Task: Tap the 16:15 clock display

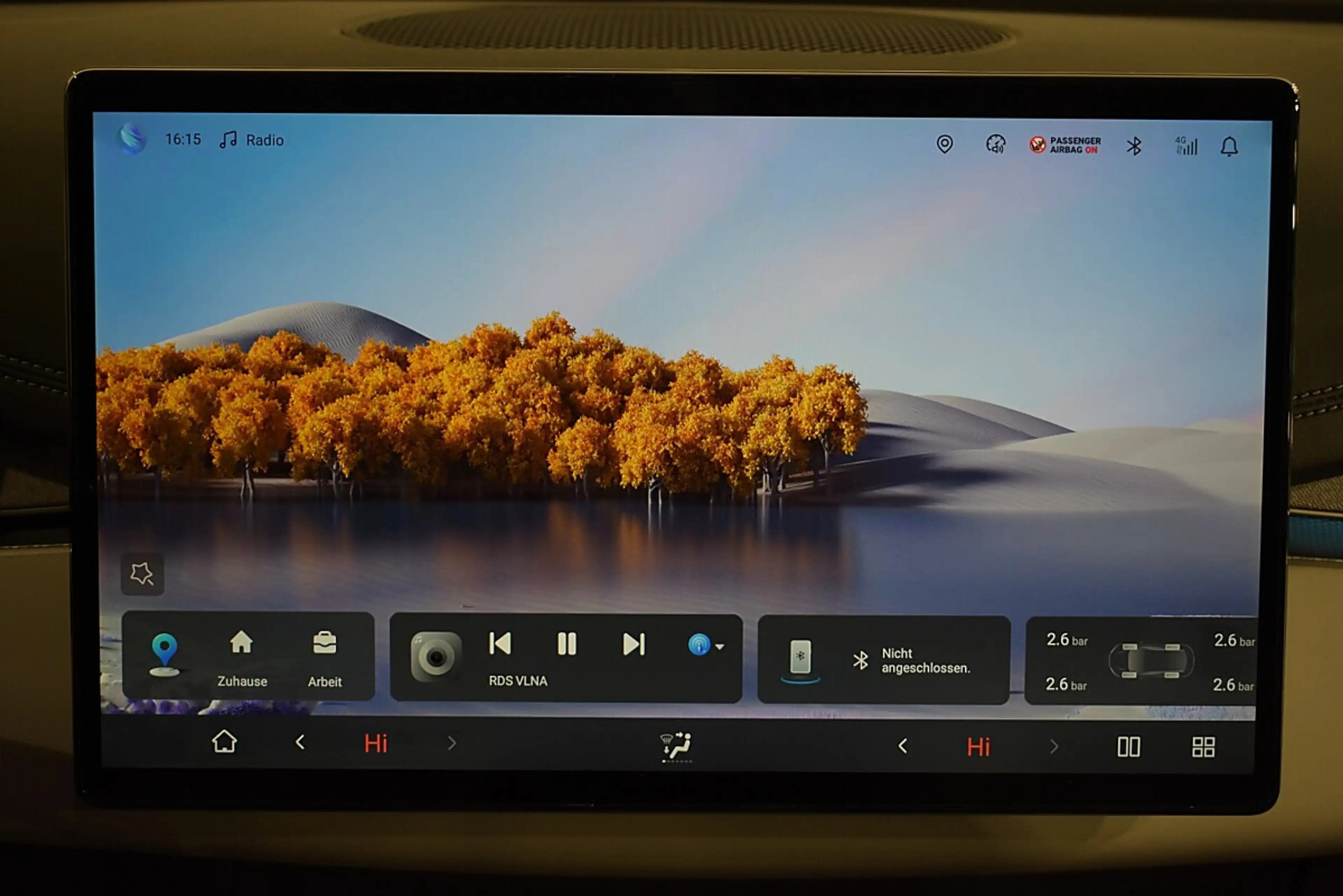Action: [x=183, y=139]
